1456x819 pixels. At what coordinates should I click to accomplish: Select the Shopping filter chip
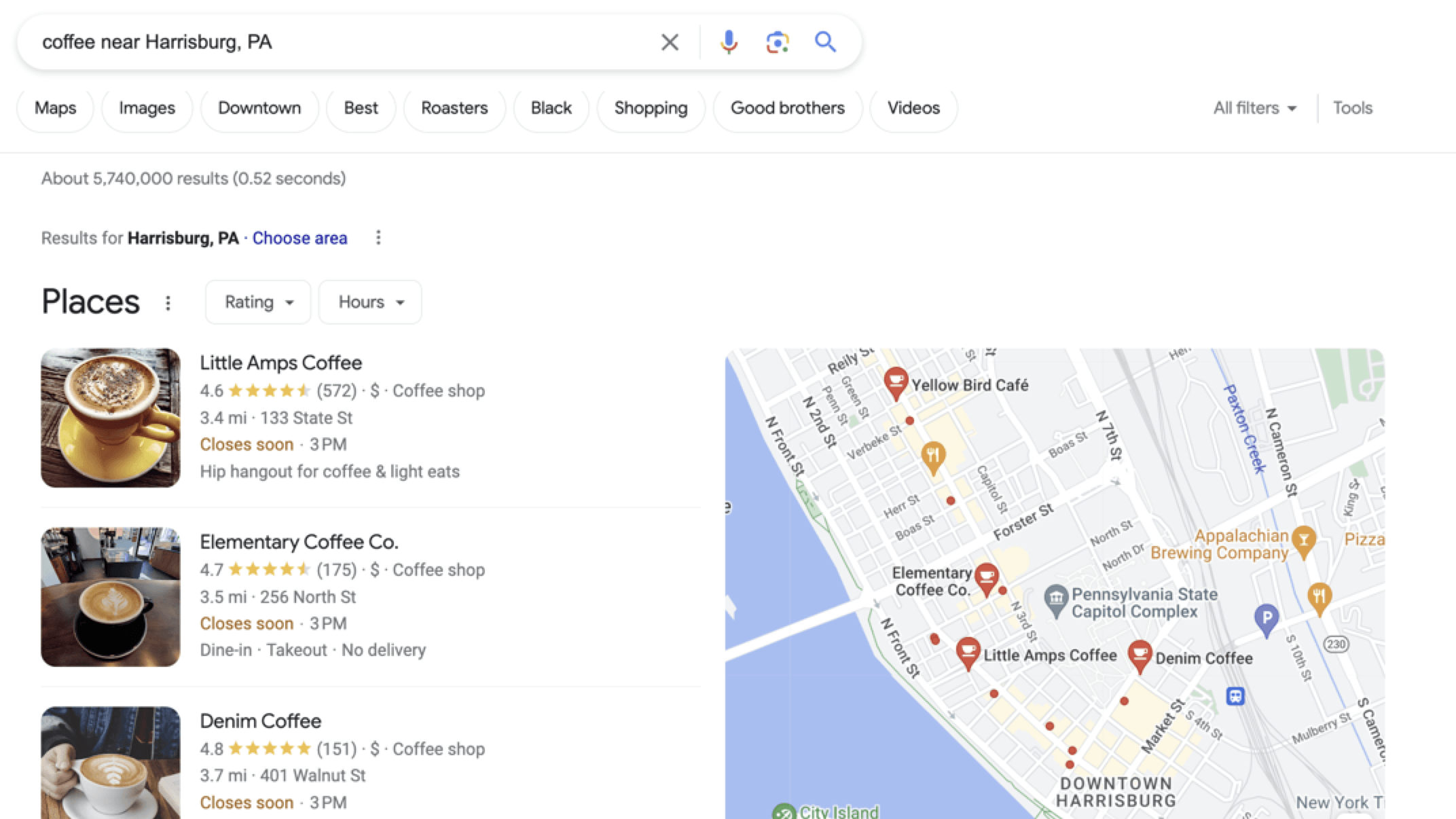pyautogui.click(x=651, y=108)
